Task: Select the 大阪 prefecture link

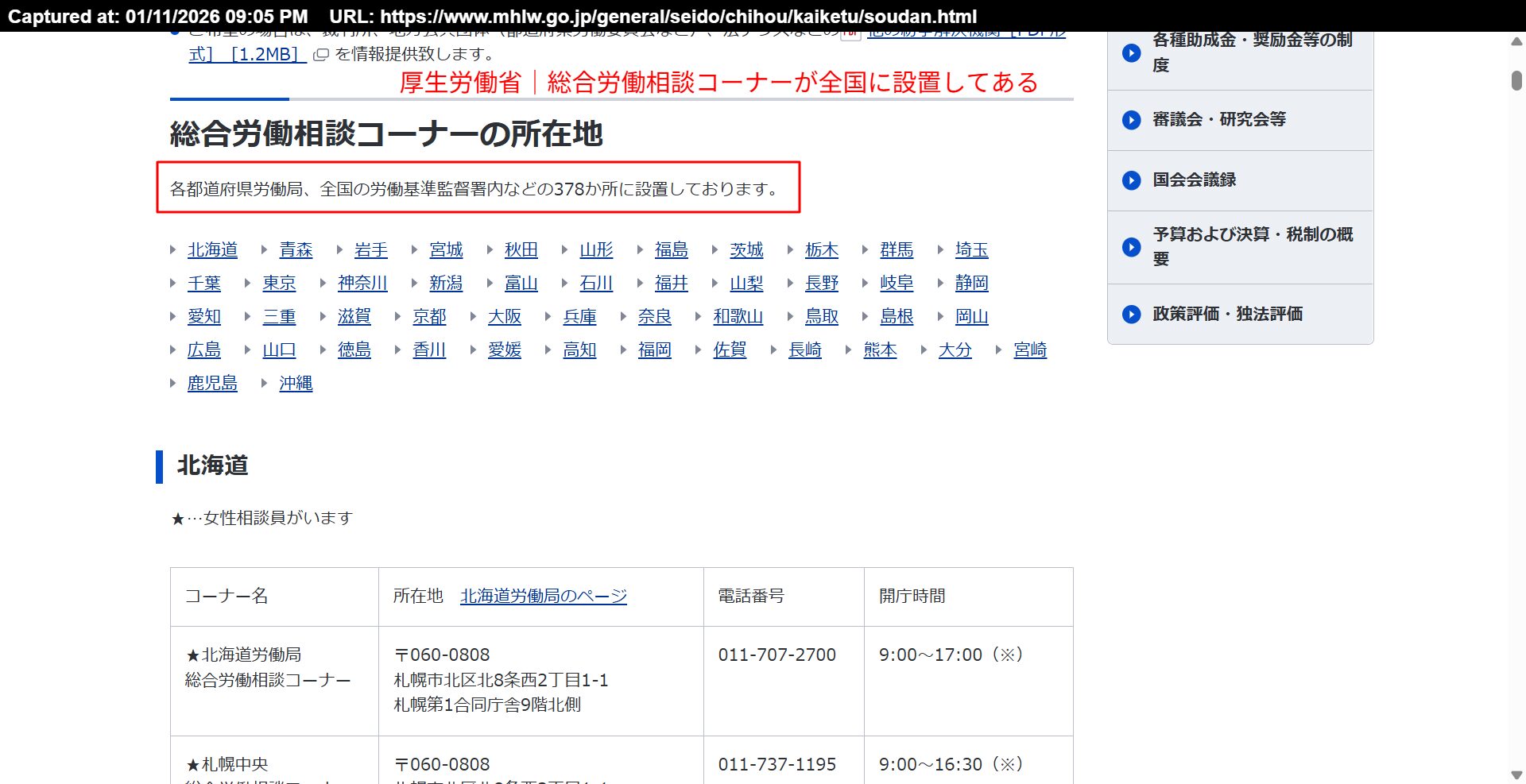Action: (x=505, y=317)
